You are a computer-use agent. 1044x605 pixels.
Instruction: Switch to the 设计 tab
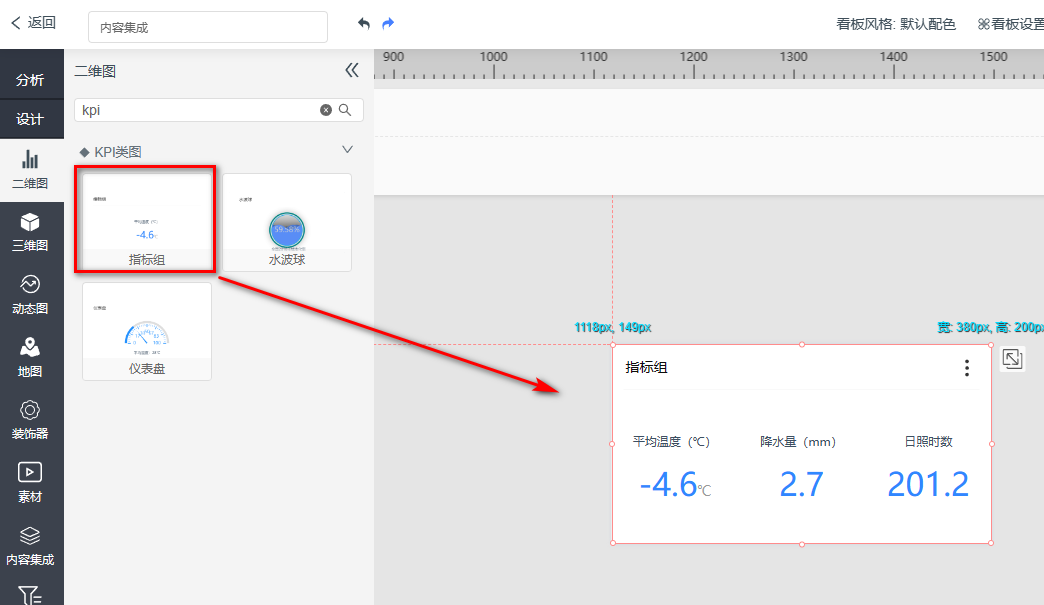pos(30,119)
